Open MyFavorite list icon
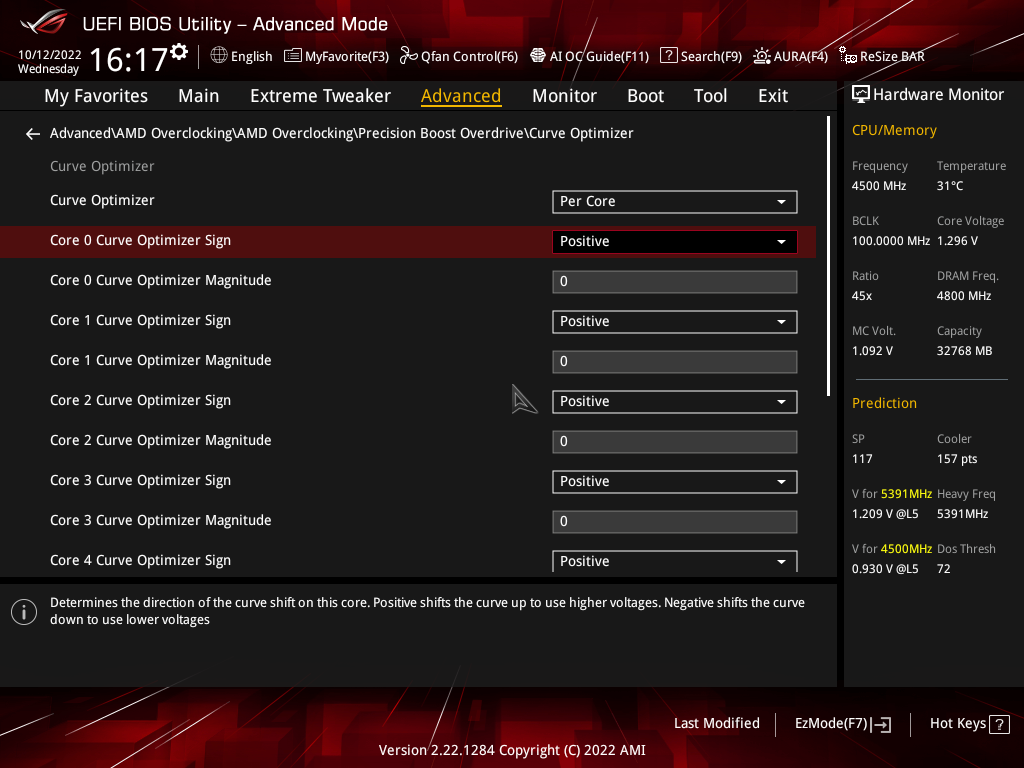 tap(293, 56)
